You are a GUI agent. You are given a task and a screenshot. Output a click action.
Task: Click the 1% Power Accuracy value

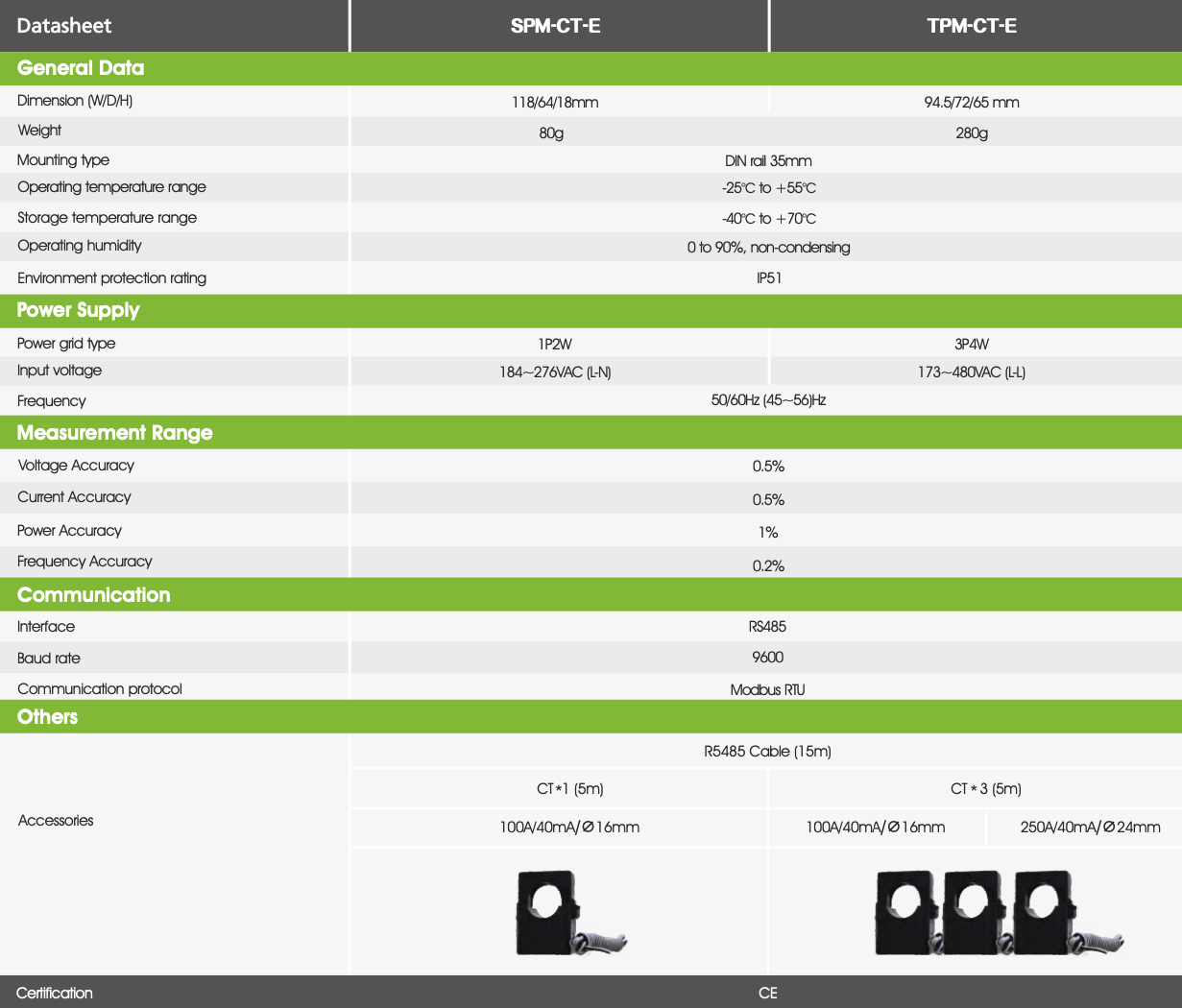pos(768,533)
